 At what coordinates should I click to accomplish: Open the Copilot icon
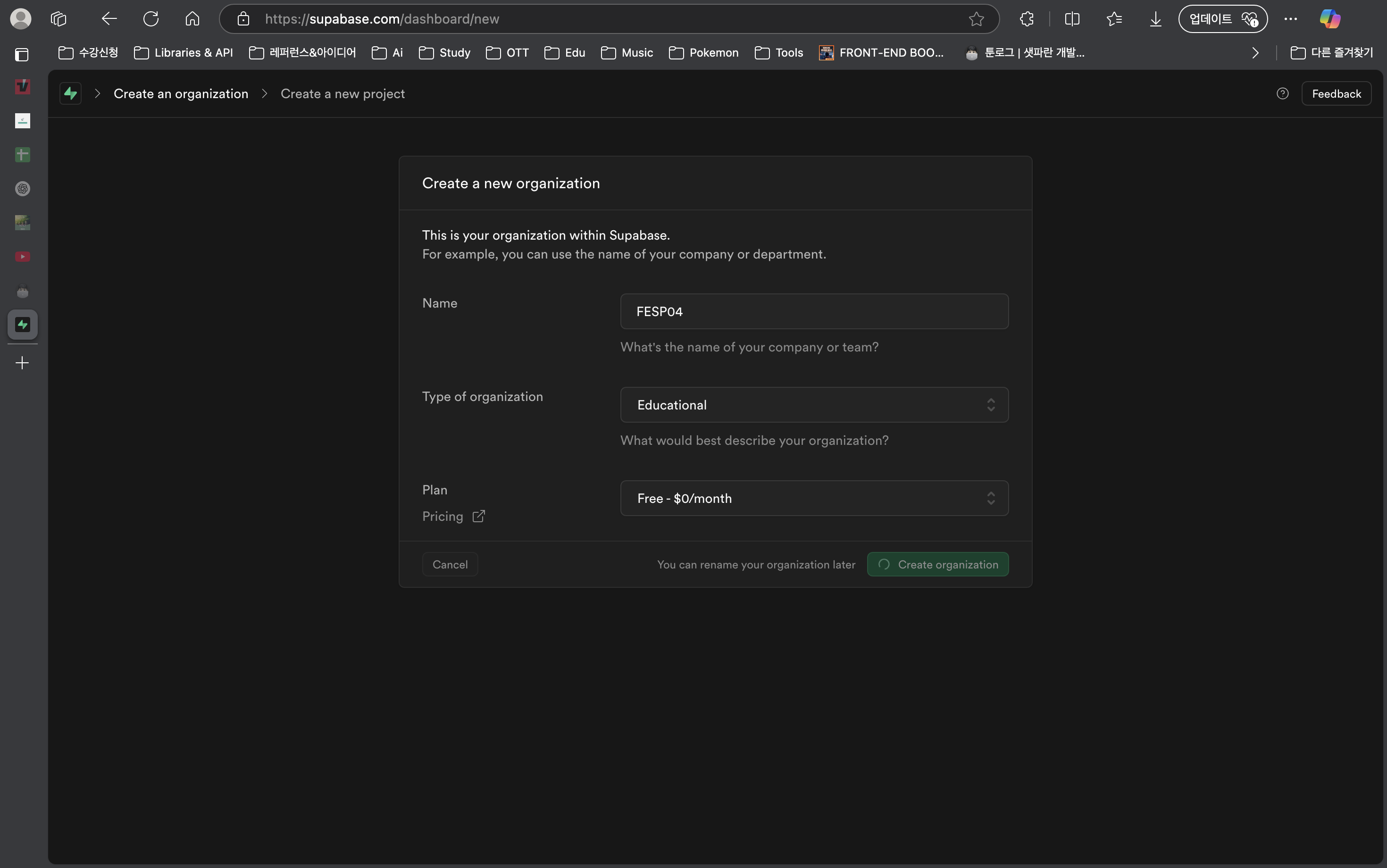point(1329,19)
